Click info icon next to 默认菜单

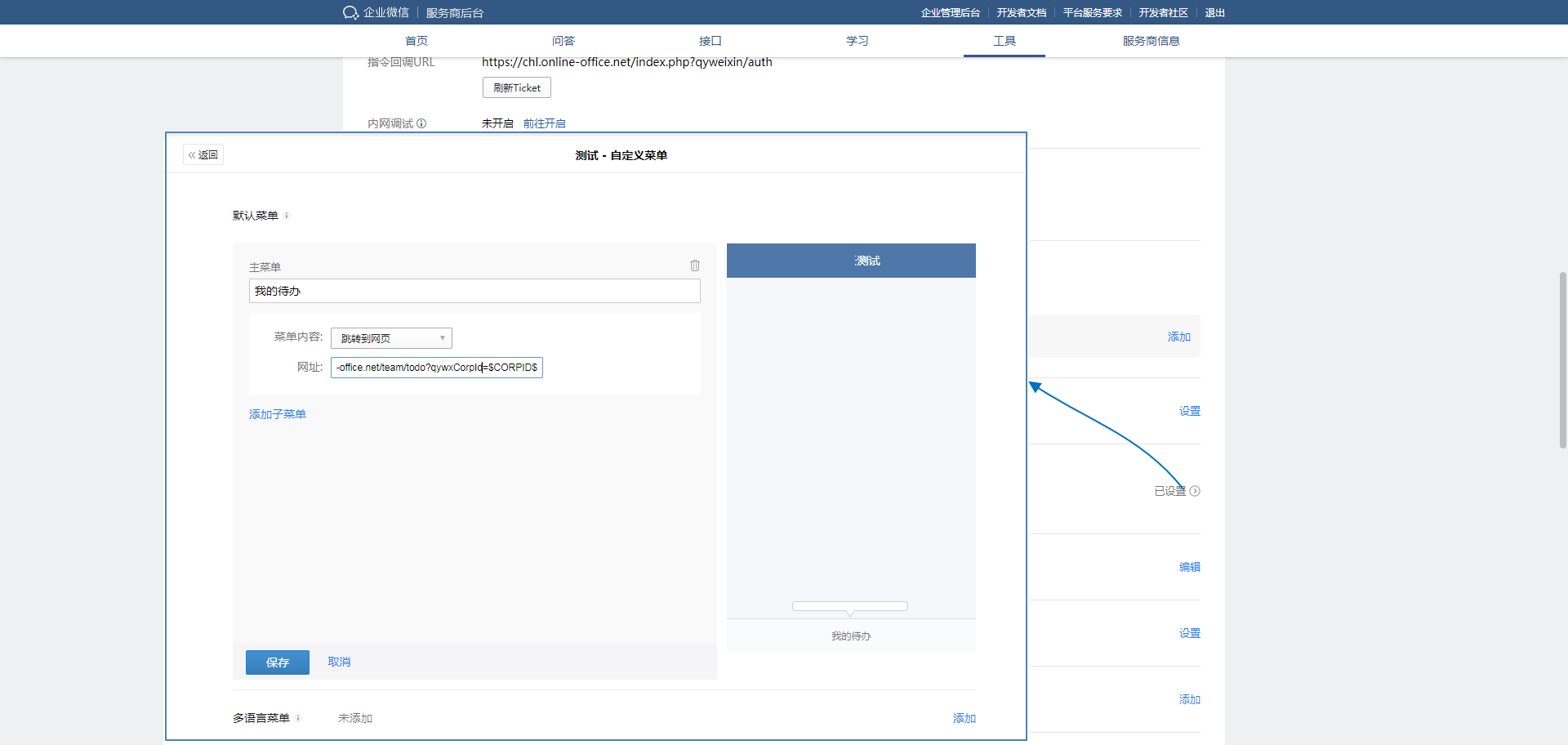coord(287,216)
